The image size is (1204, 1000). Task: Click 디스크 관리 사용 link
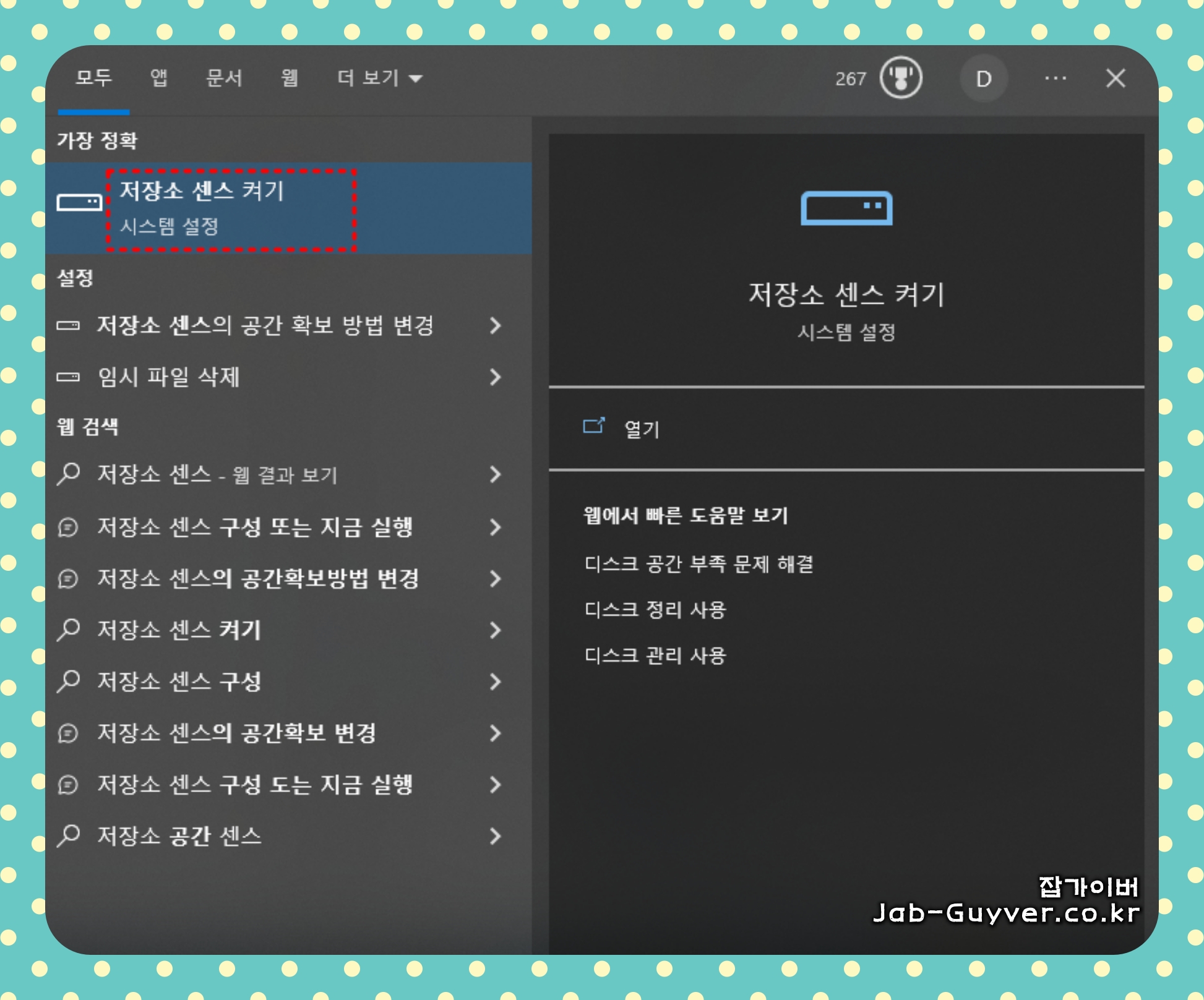655,656
